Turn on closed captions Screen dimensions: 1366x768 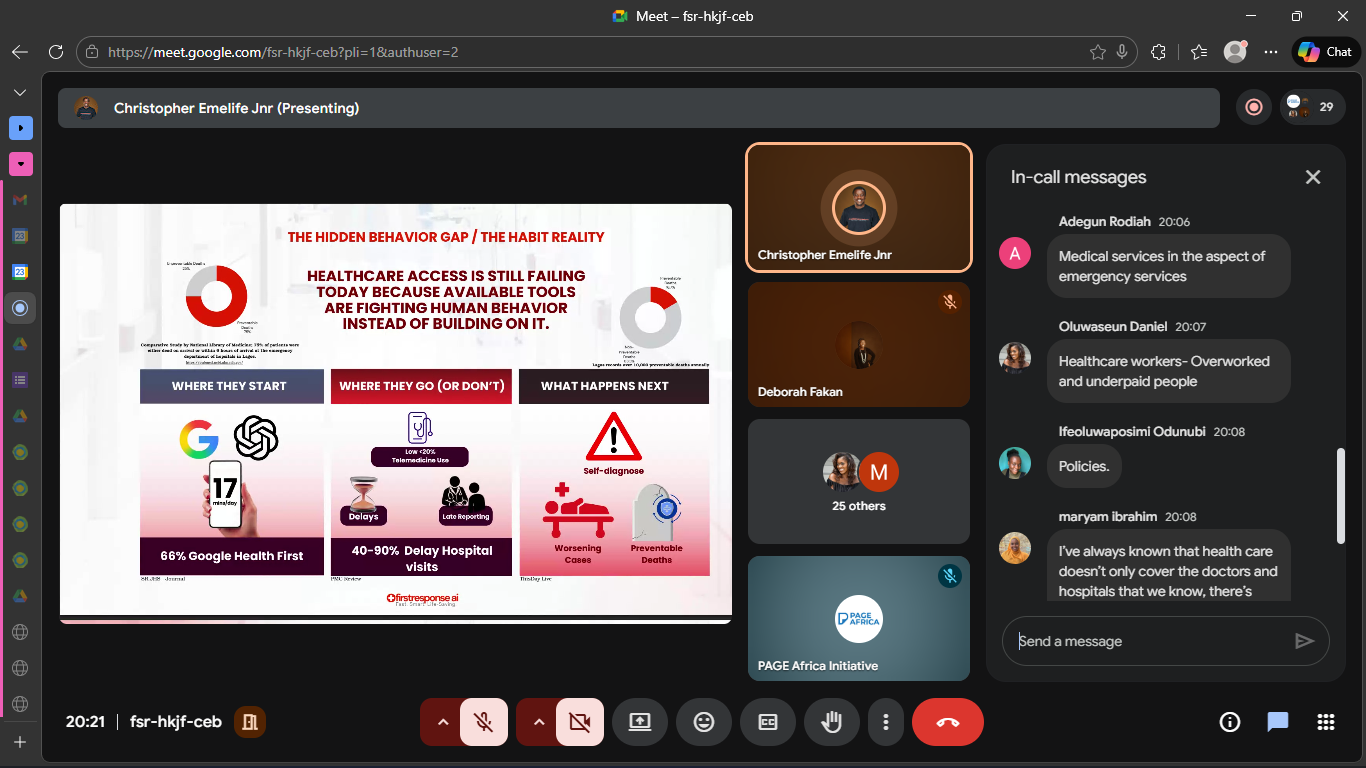(x=768, y=722)
